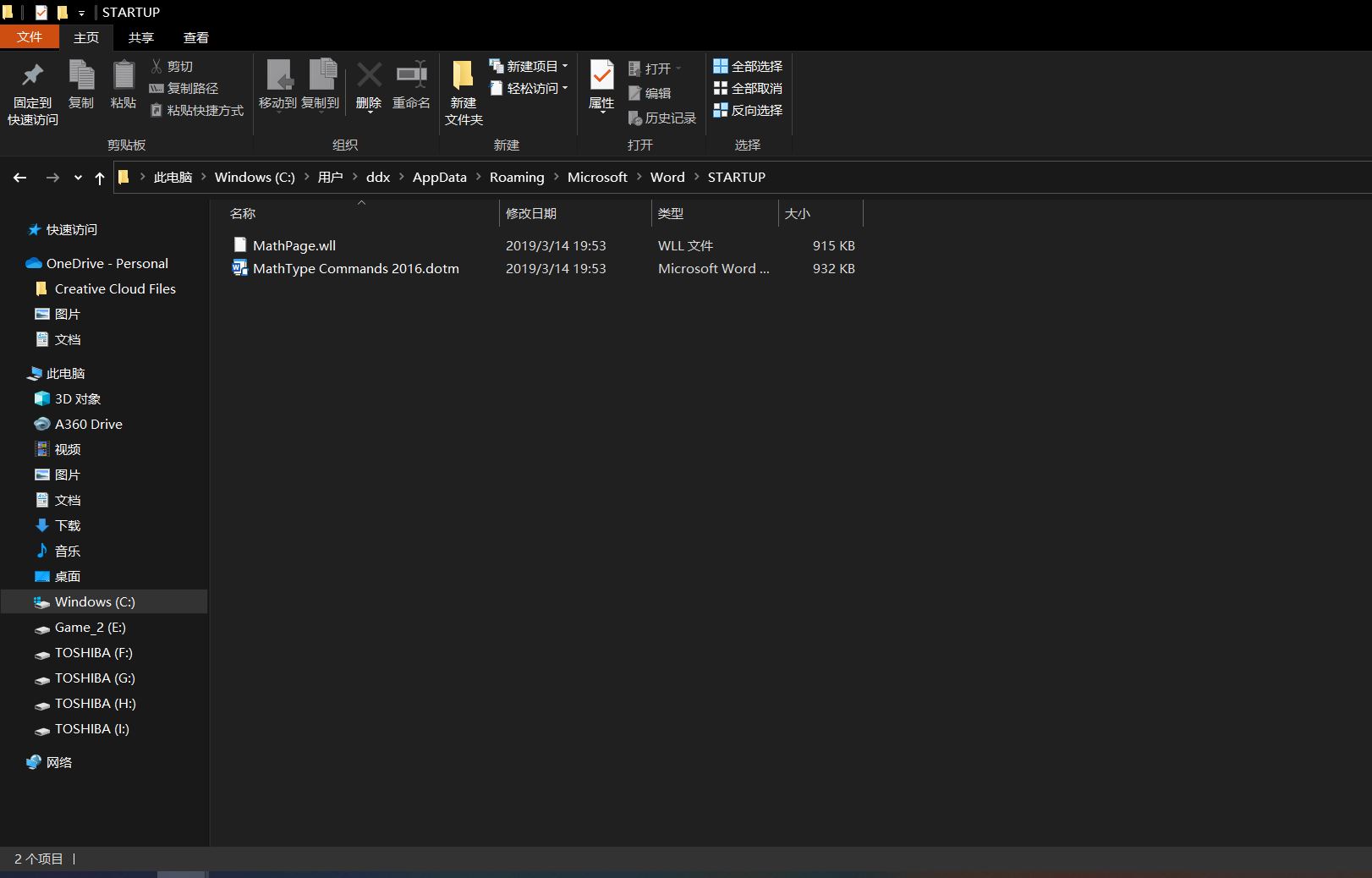Click the Open (打开) ribbon command
The height and width of the screenshot is (878, 1372).
pos(655,69)
